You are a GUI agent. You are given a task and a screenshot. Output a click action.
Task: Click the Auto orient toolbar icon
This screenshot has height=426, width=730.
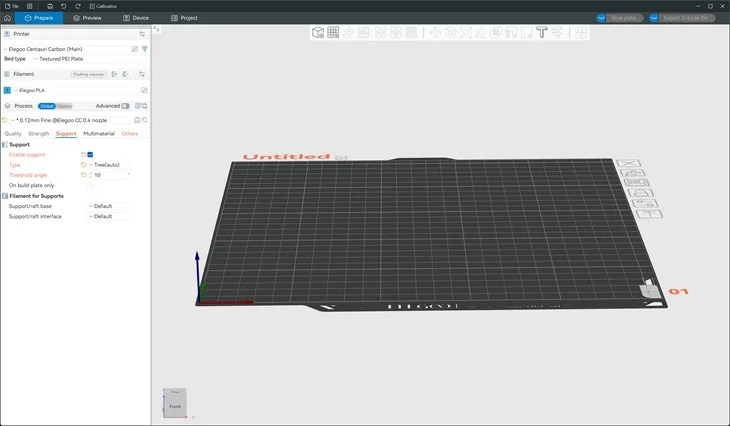point(349,32)
